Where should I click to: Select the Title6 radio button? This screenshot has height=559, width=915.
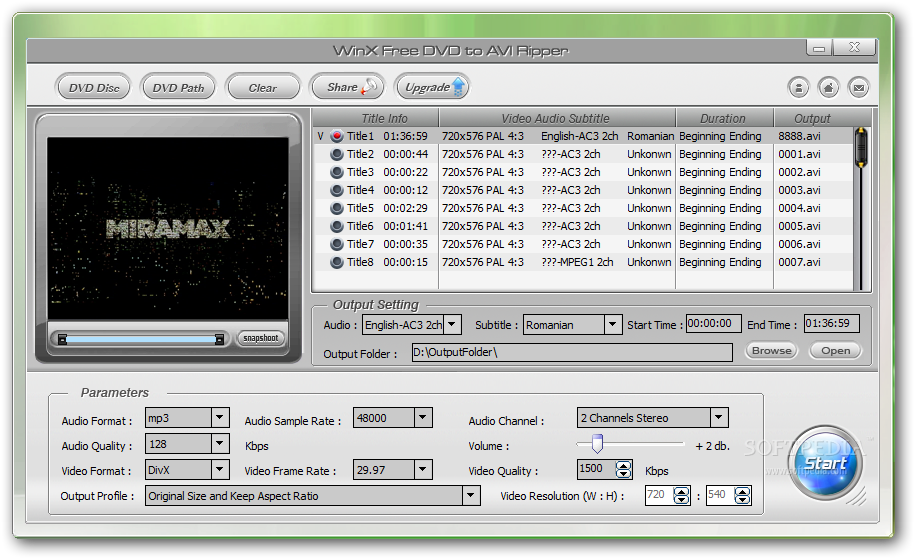click(337, 226)
